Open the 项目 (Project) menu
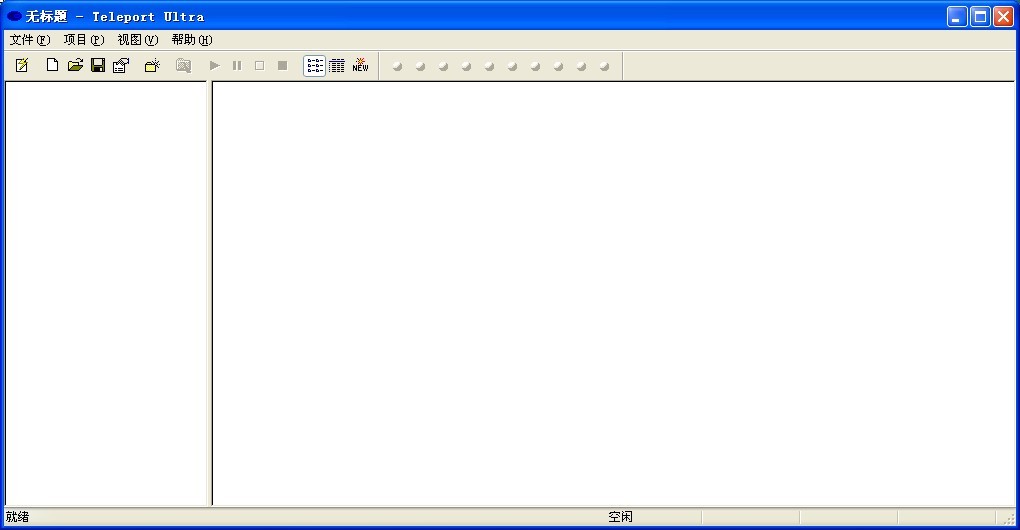1020x530 pixels. tap(83, 40)
